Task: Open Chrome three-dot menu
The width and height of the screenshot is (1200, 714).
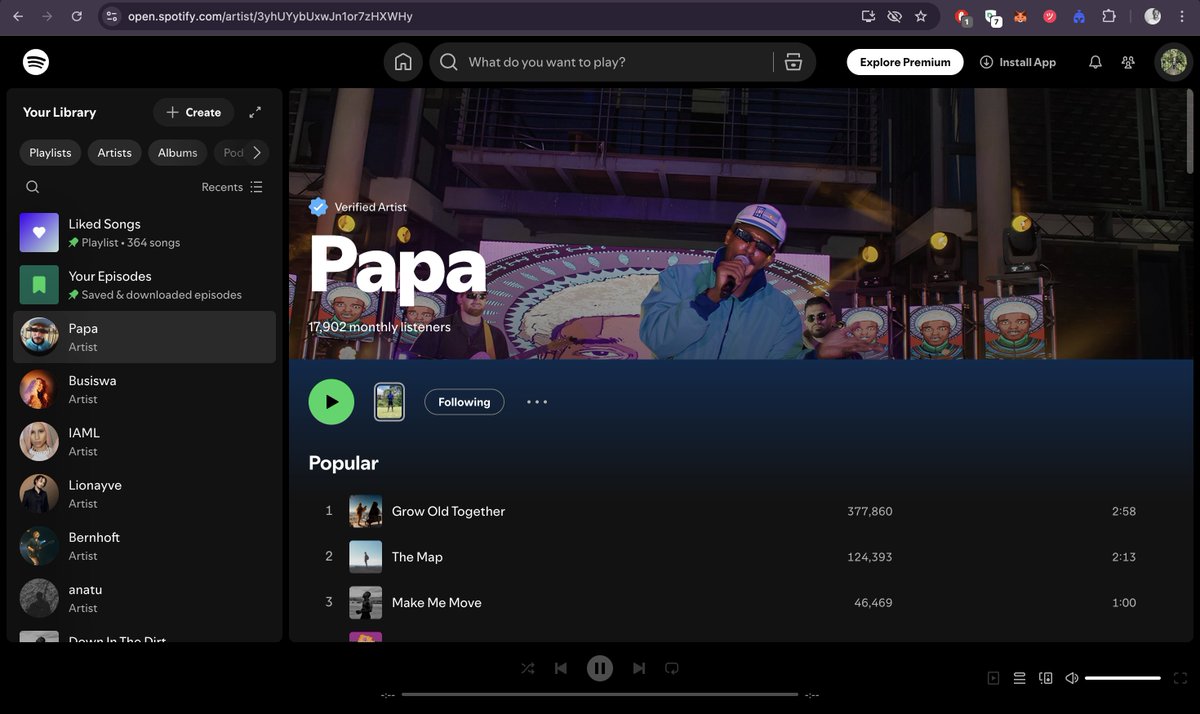Action: point(1183,17)
